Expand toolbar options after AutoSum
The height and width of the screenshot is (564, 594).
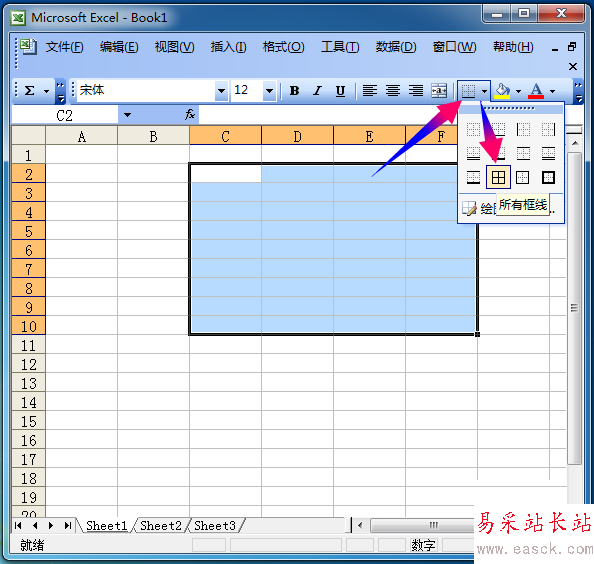coord(60,92)
